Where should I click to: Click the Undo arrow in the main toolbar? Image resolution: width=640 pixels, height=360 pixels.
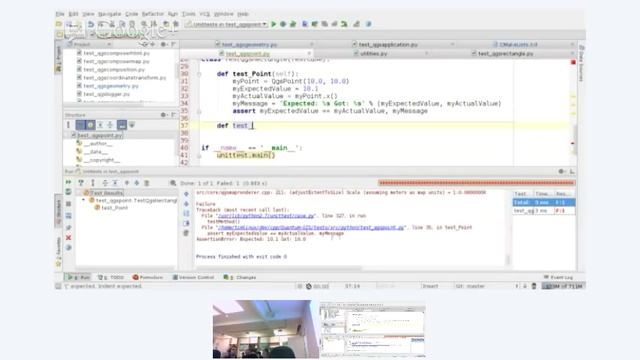point(91,24)
